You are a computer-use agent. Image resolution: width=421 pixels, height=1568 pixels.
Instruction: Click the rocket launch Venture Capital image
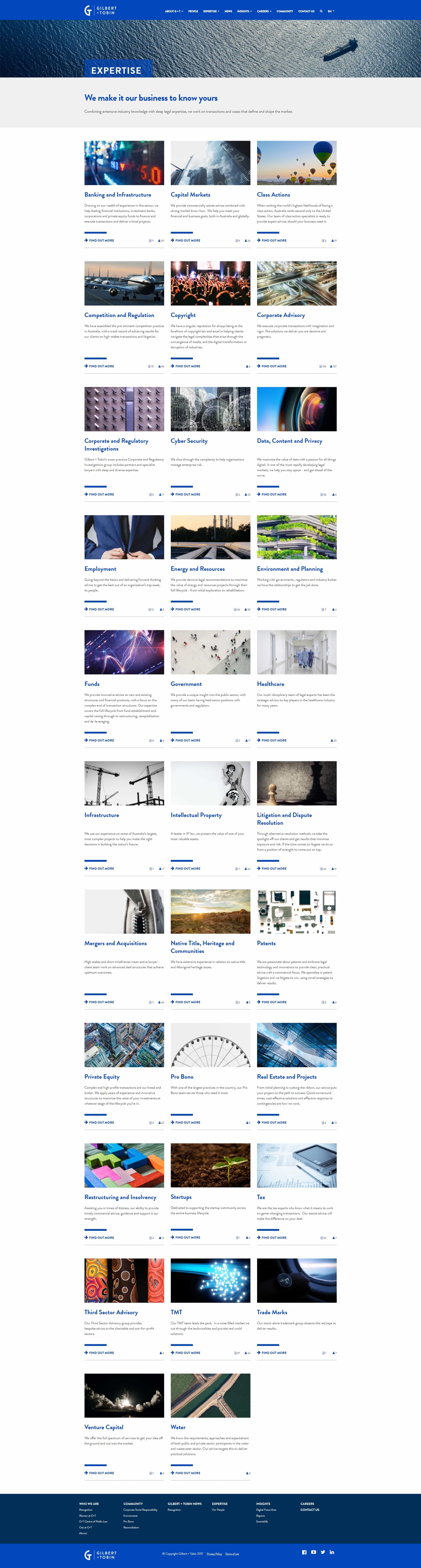[124, 1396]
